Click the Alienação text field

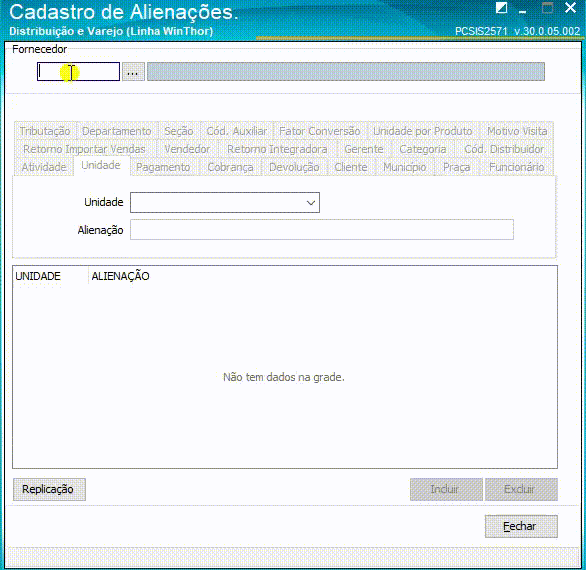point(322,229)
